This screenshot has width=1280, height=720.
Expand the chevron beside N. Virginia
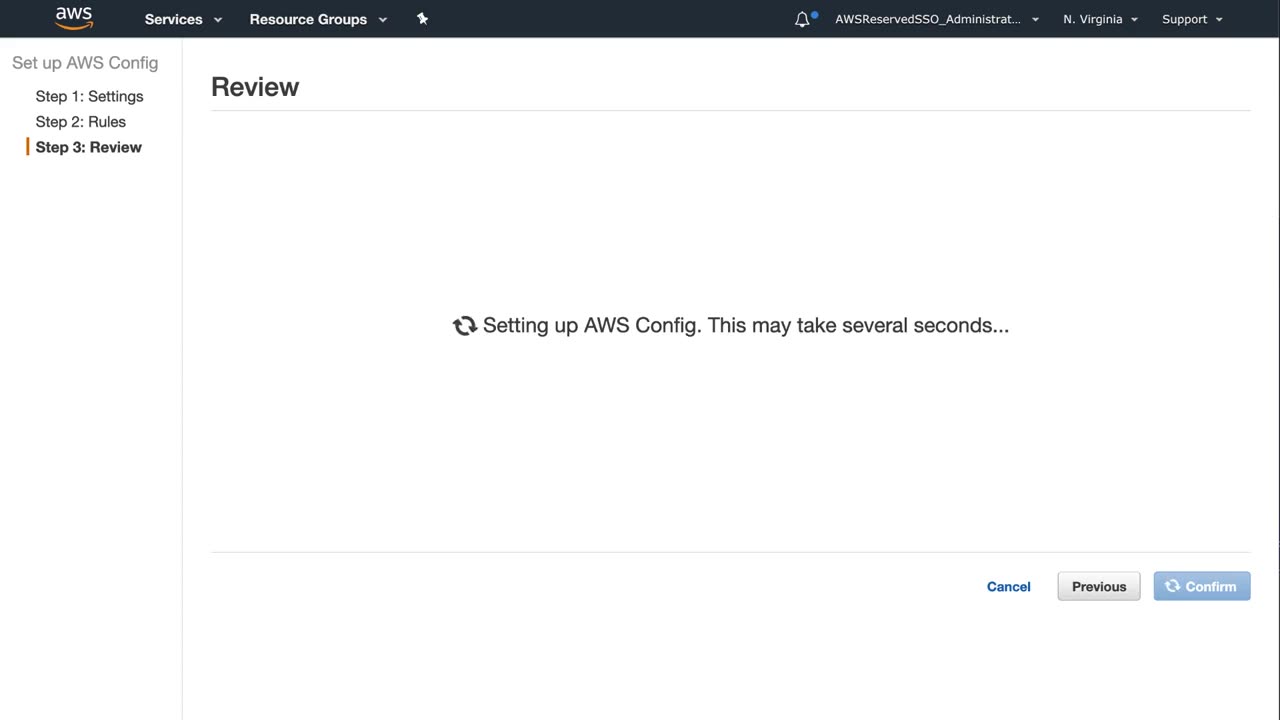click(x=1134, y=20)
